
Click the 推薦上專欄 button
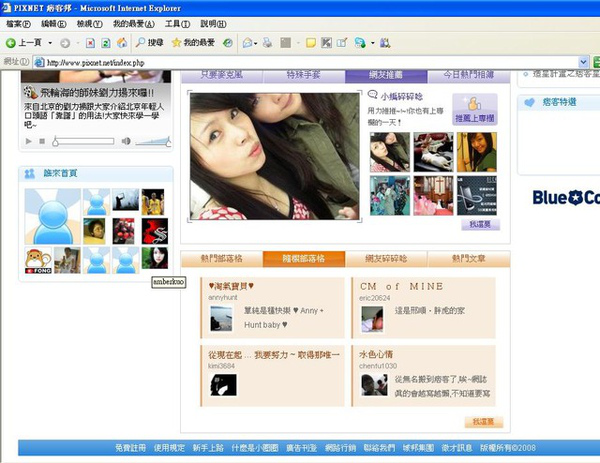474,109
